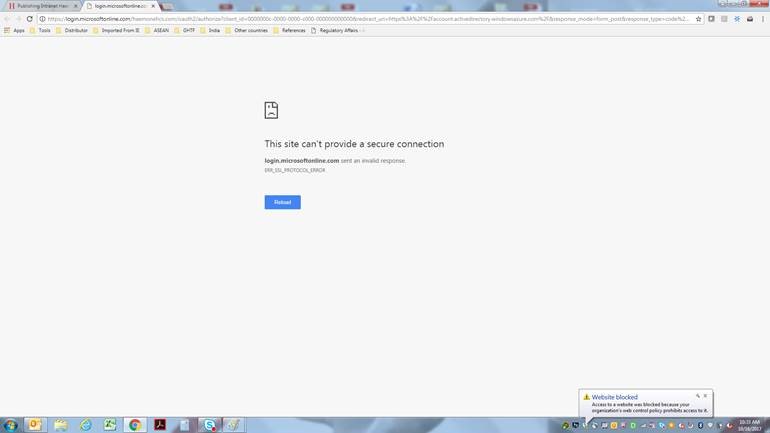Viewport: 770px width, 433px height.
Task: Open the GHTF bookmark folder
Action: (x=185, y=30)
